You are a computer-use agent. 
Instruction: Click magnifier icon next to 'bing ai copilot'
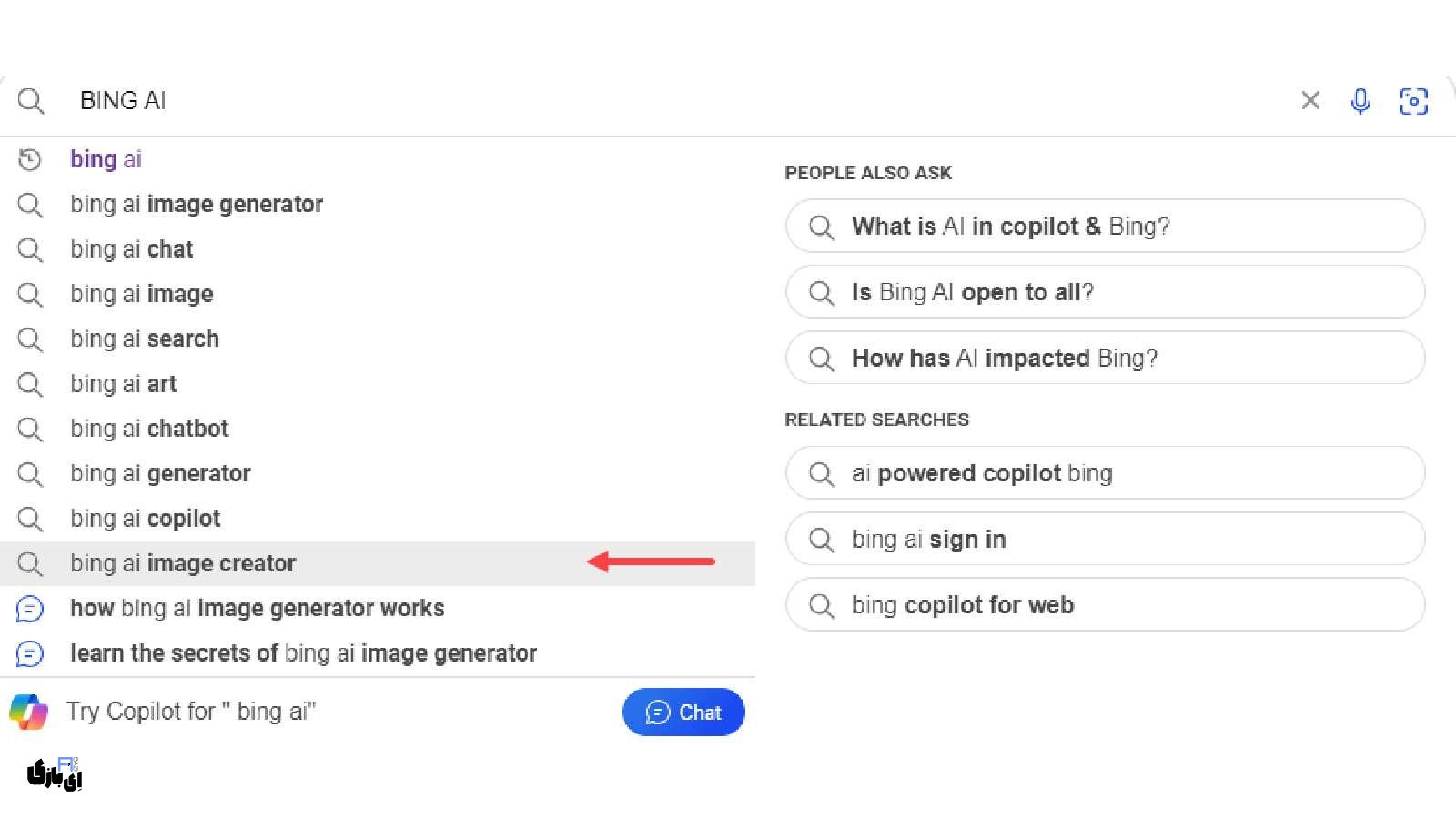point(30,519)
